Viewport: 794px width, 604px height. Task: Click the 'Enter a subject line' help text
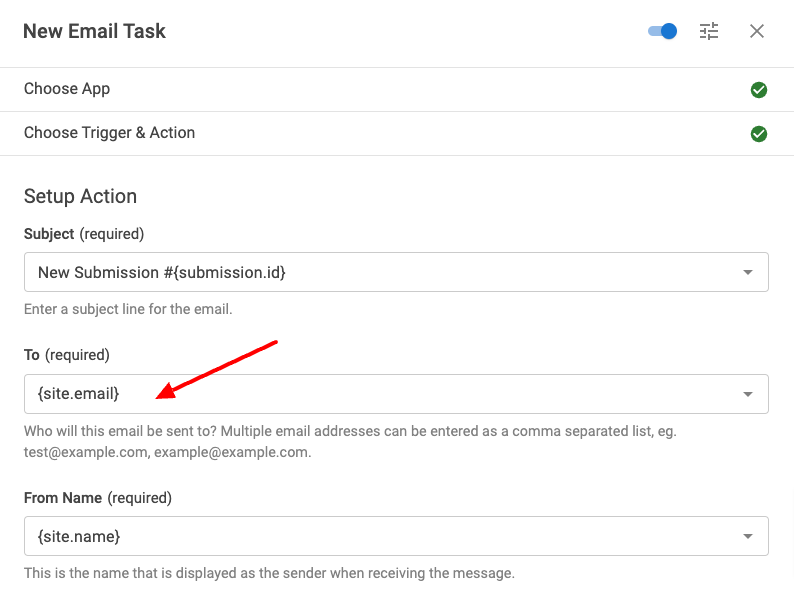click(128, 309)
